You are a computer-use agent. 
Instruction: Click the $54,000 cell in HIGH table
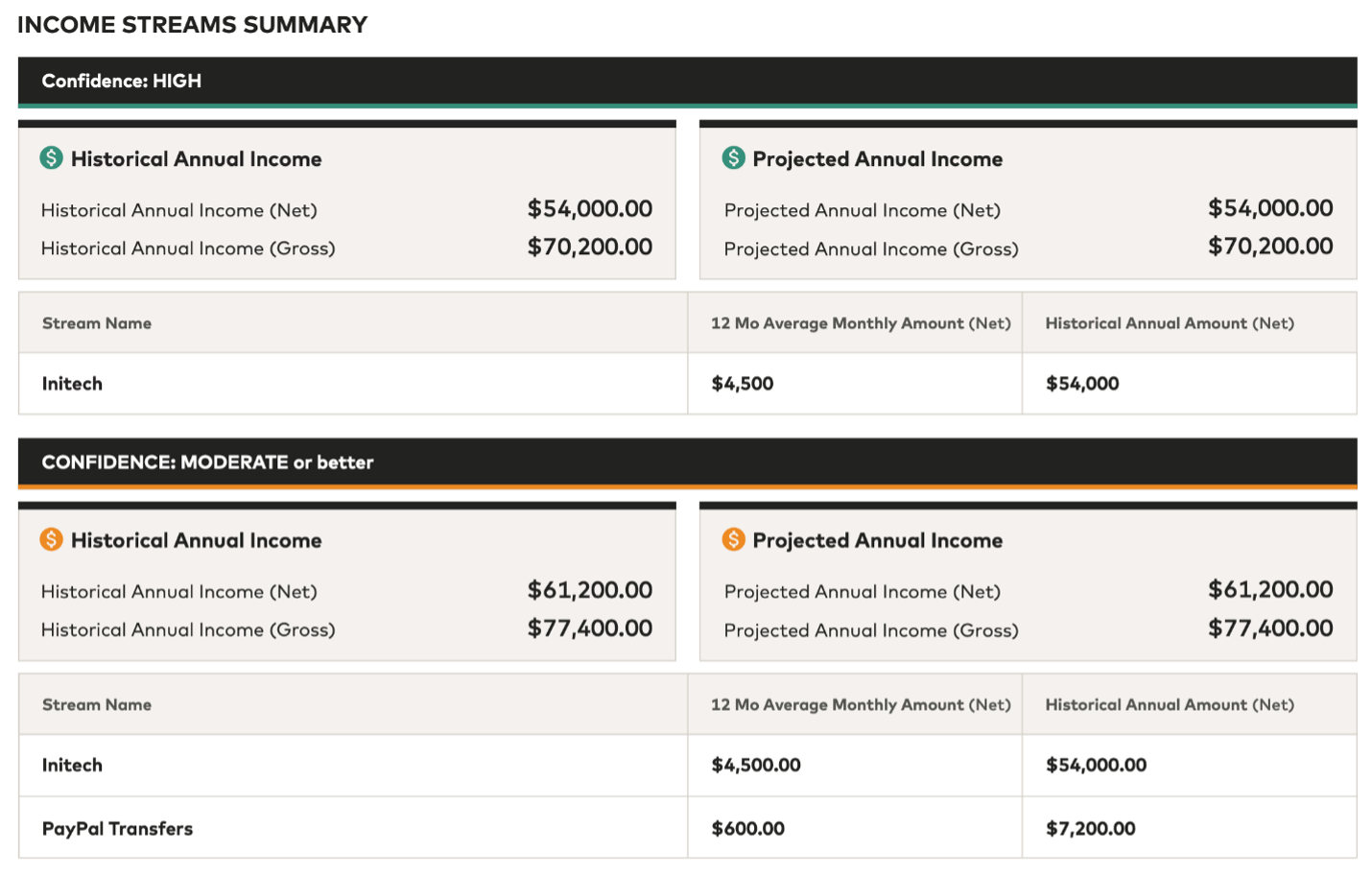point(1081,384)
